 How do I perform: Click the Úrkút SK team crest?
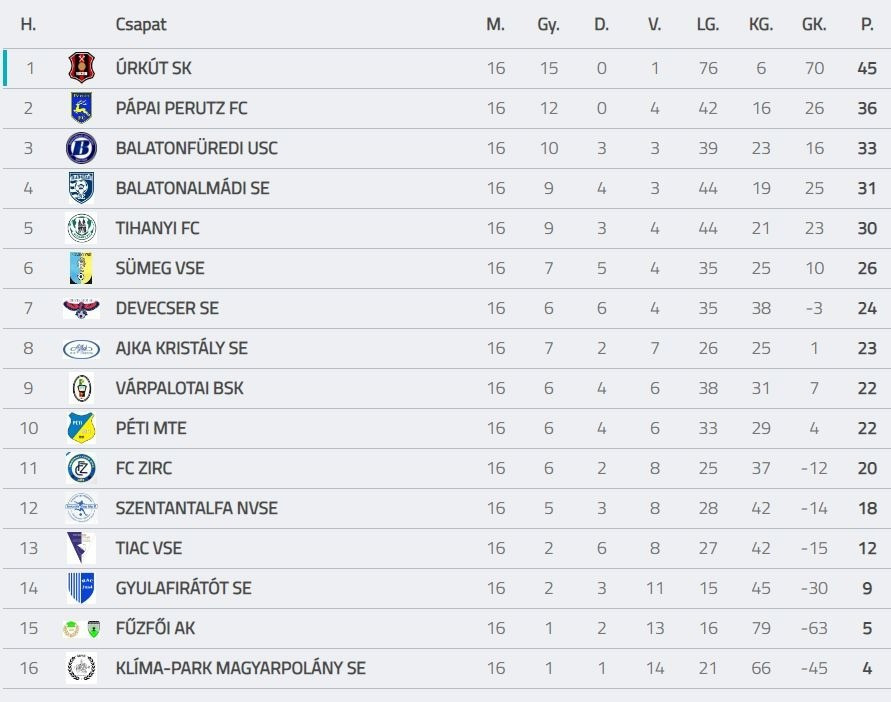[81, 68]
